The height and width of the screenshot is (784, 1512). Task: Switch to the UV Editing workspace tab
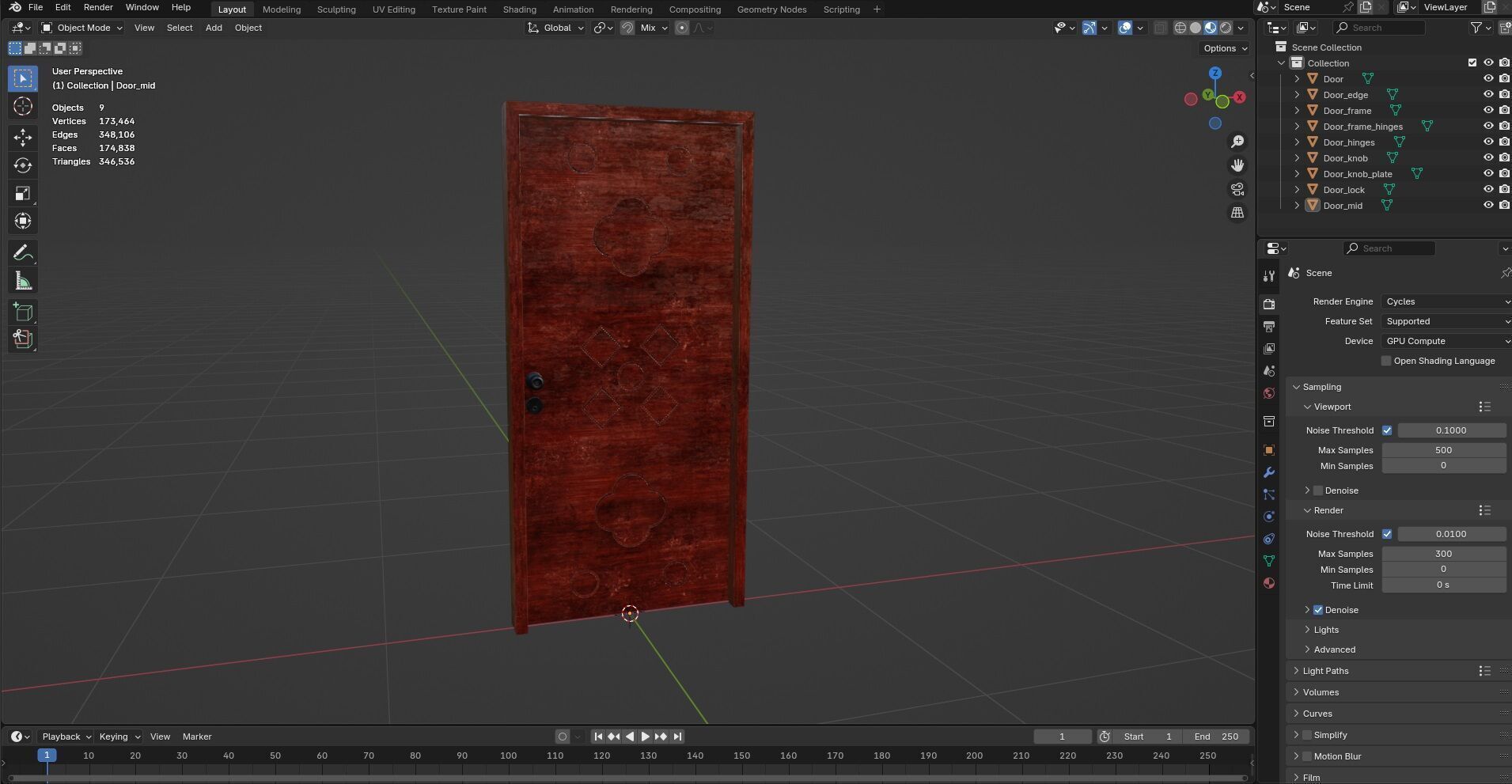pyautogui.click(x=393, y=9)
